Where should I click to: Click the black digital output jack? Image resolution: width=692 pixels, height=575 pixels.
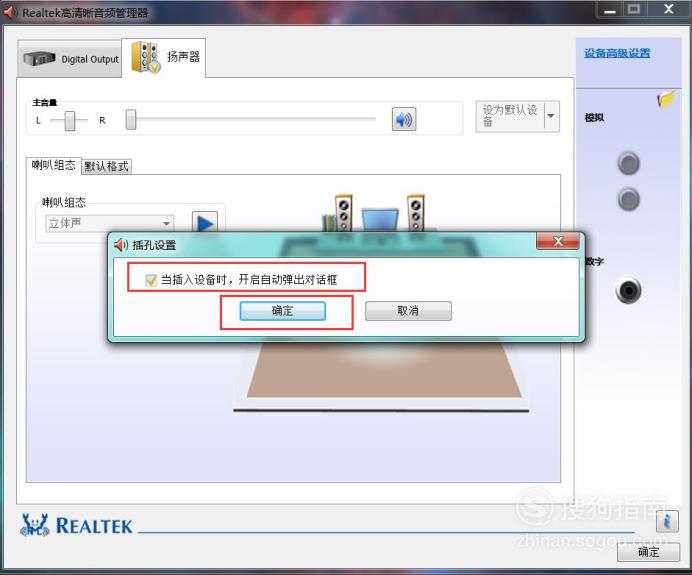pos(628,290)
